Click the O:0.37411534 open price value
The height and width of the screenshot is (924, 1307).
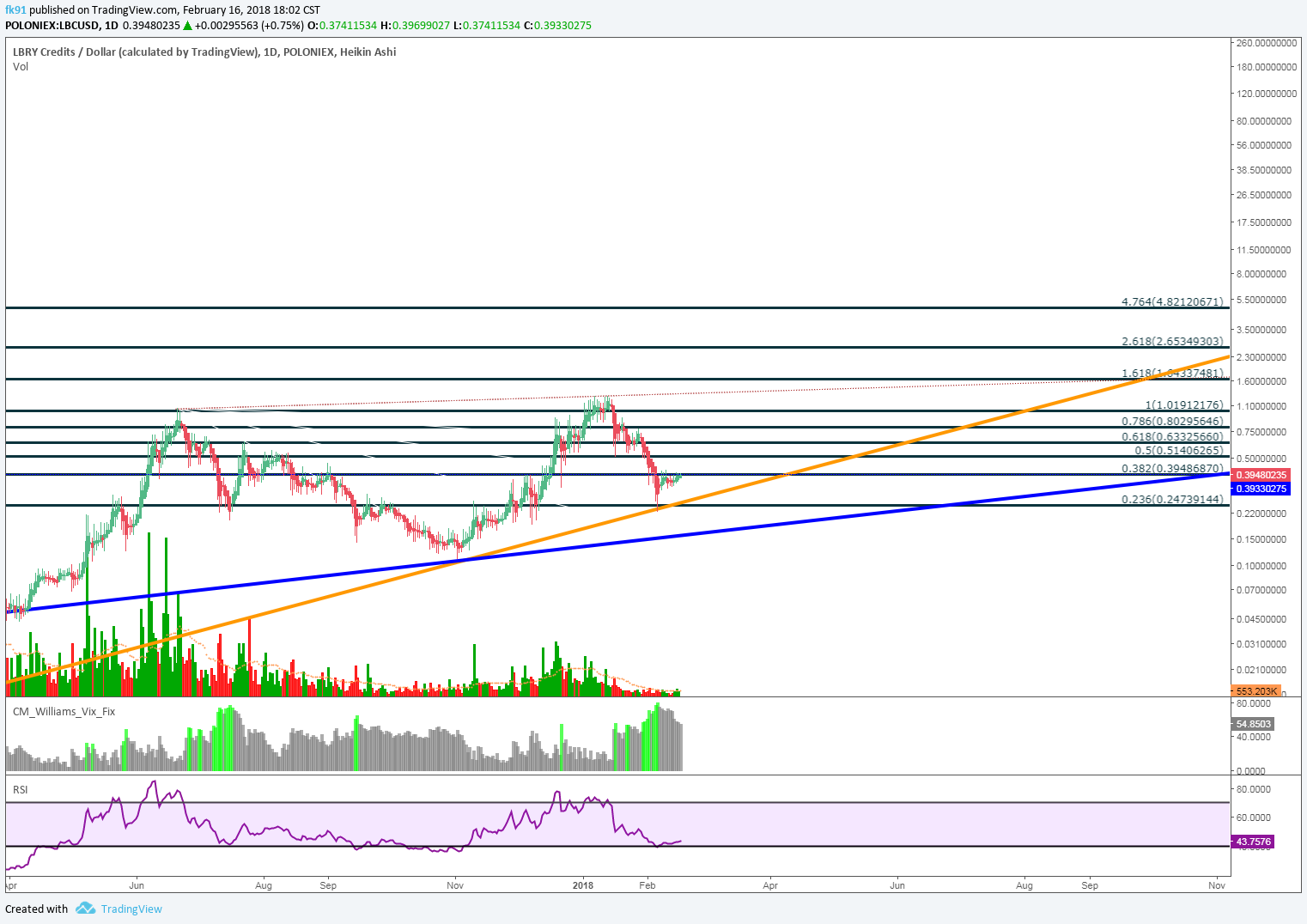(x=343, y=25)
